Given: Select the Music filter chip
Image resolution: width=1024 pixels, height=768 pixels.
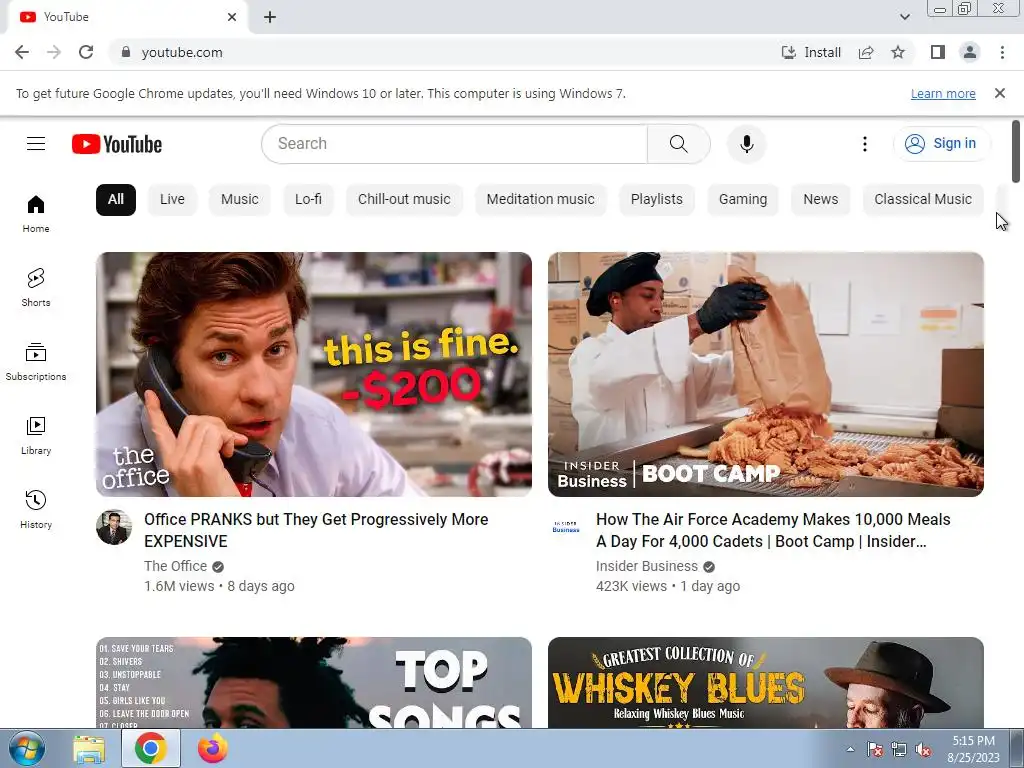Looking at the screenshot, I should click(240, 199).
